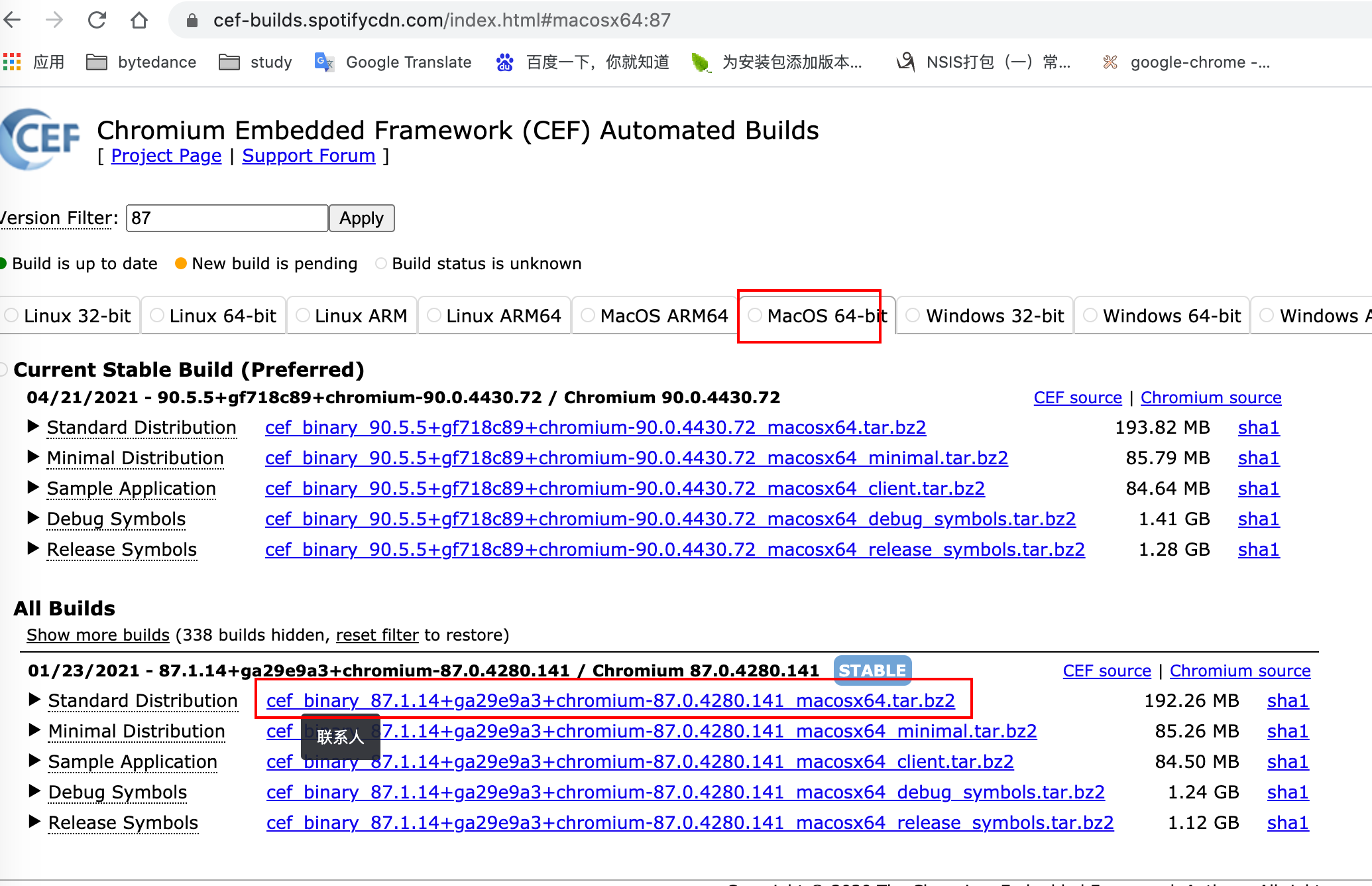Click into the Version Filter text field
1372x886 pixels.
click(227, 218)
